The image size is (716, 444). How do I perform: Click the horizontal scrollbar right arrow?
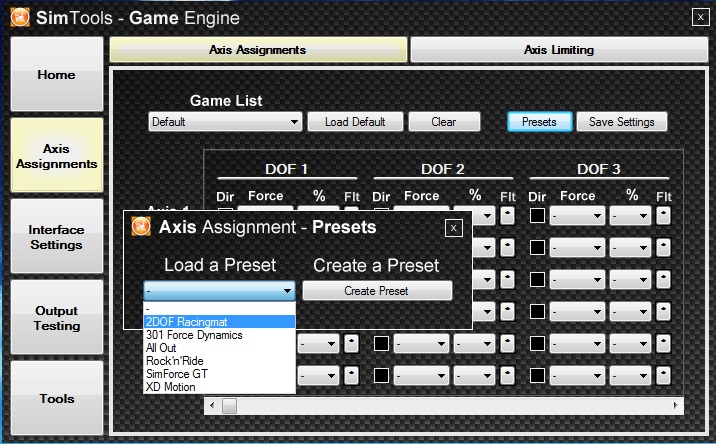point(676,405)
